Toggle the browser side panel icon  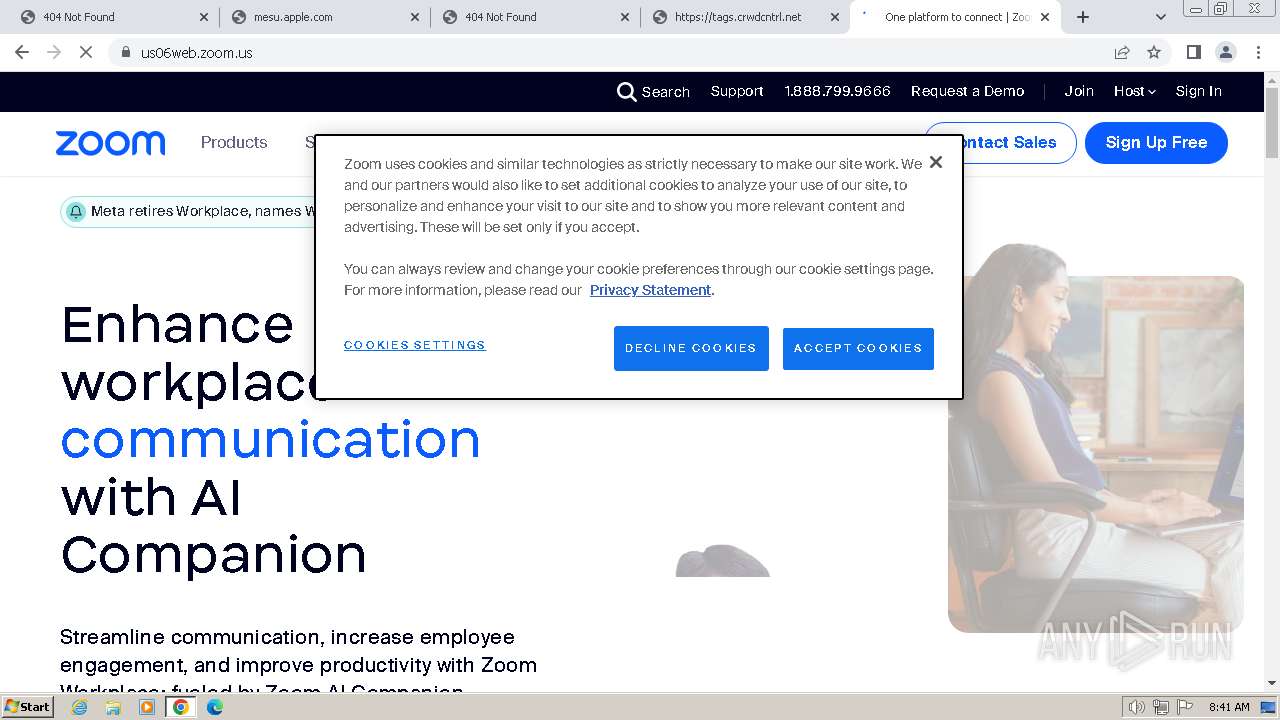1193,52
